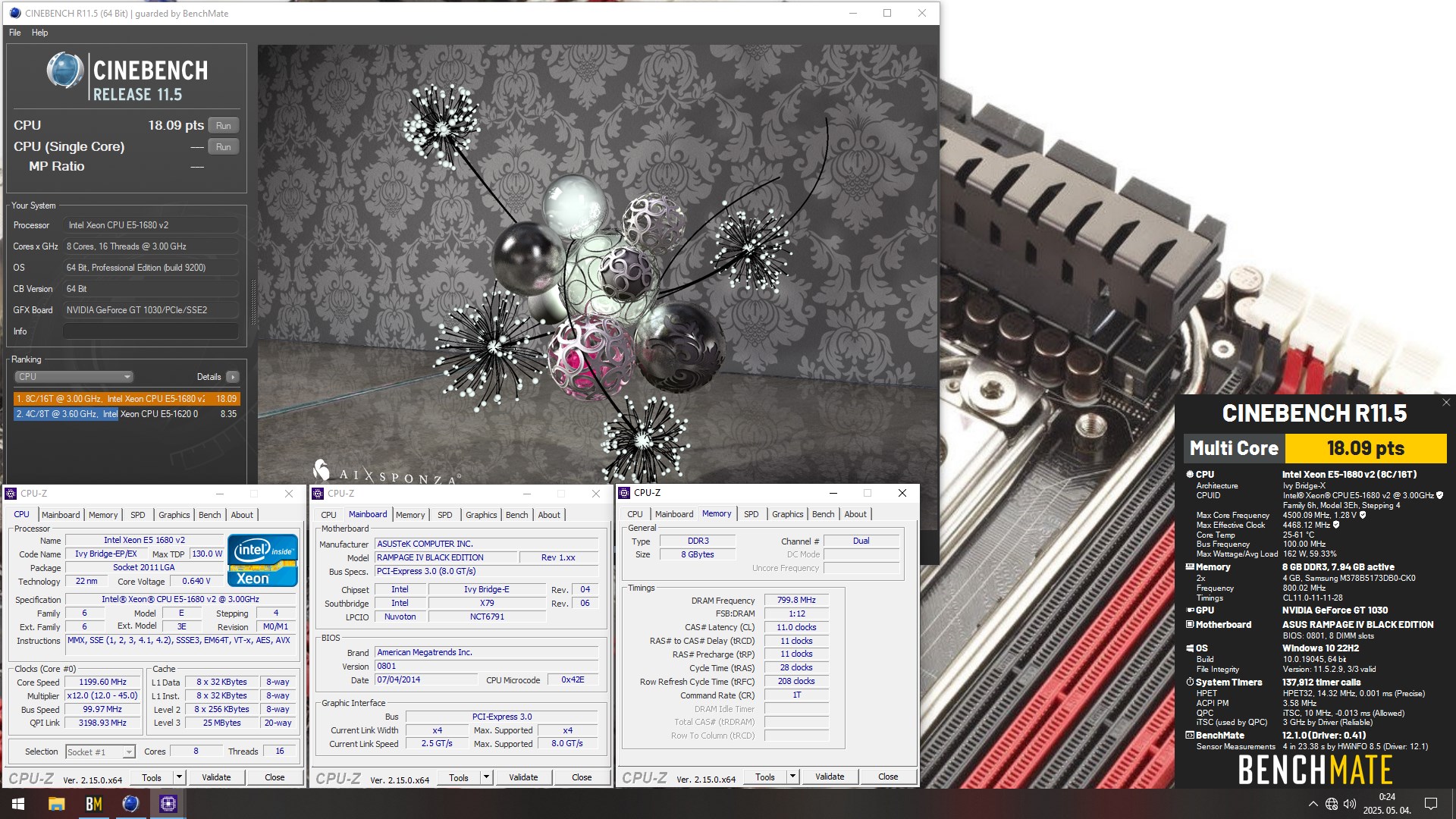Run the CPU (Single Core) benchmark
Viewport: 1456px width, 819px height.
coord(223,147)
